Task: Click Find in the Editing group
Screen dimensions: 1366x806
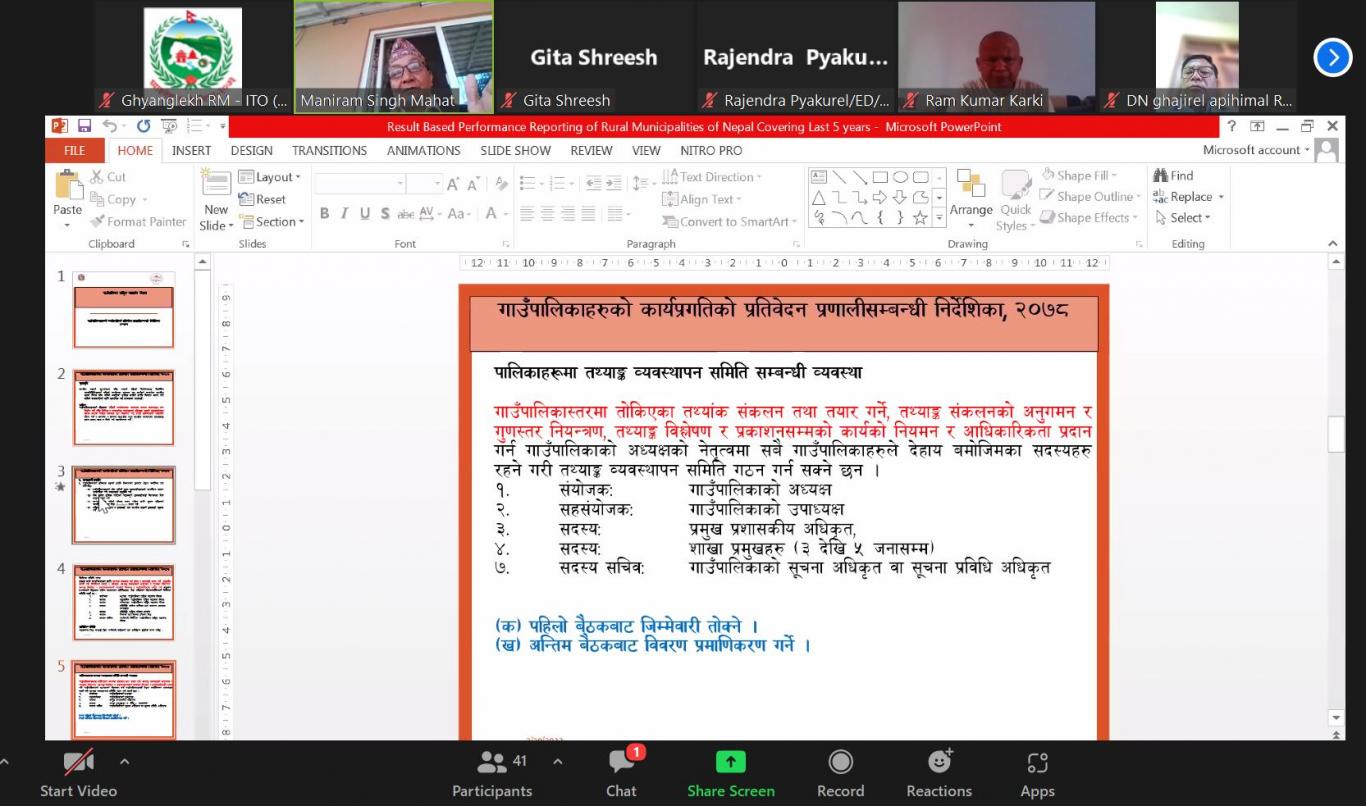Action: (x=1173, y=176)
